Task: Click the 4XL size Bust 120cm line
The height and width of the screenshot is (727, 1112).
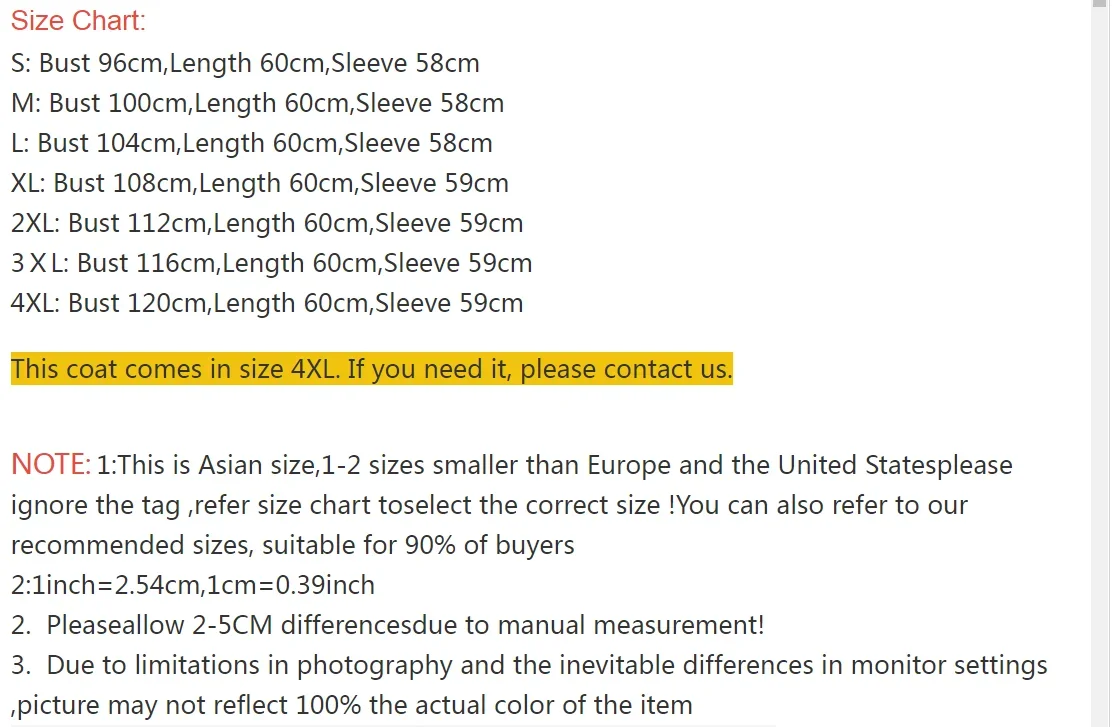Action: [x=267, y=303]
